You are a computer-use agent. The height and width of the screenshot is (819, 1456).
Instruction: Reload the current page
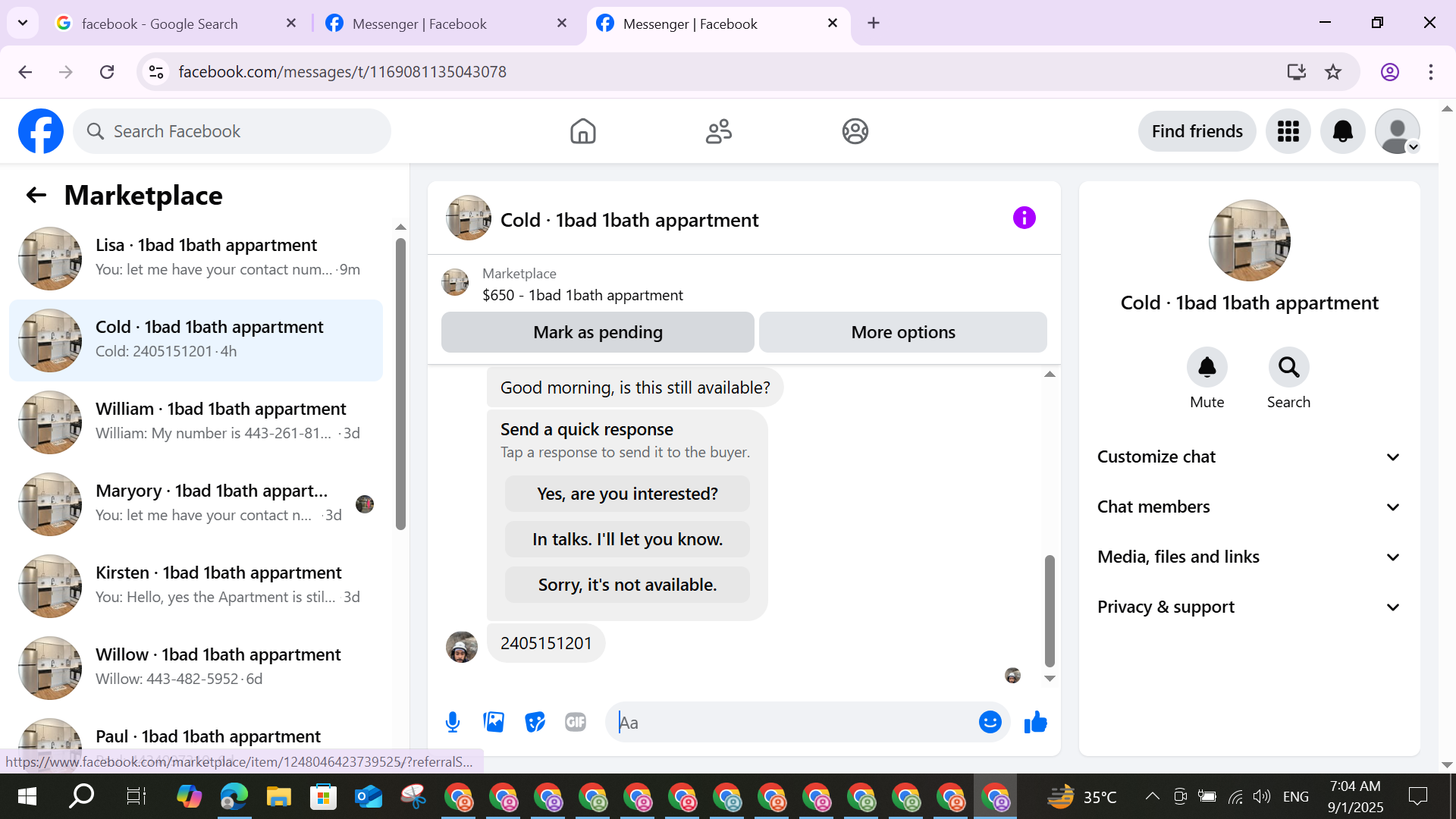point(107,72)
